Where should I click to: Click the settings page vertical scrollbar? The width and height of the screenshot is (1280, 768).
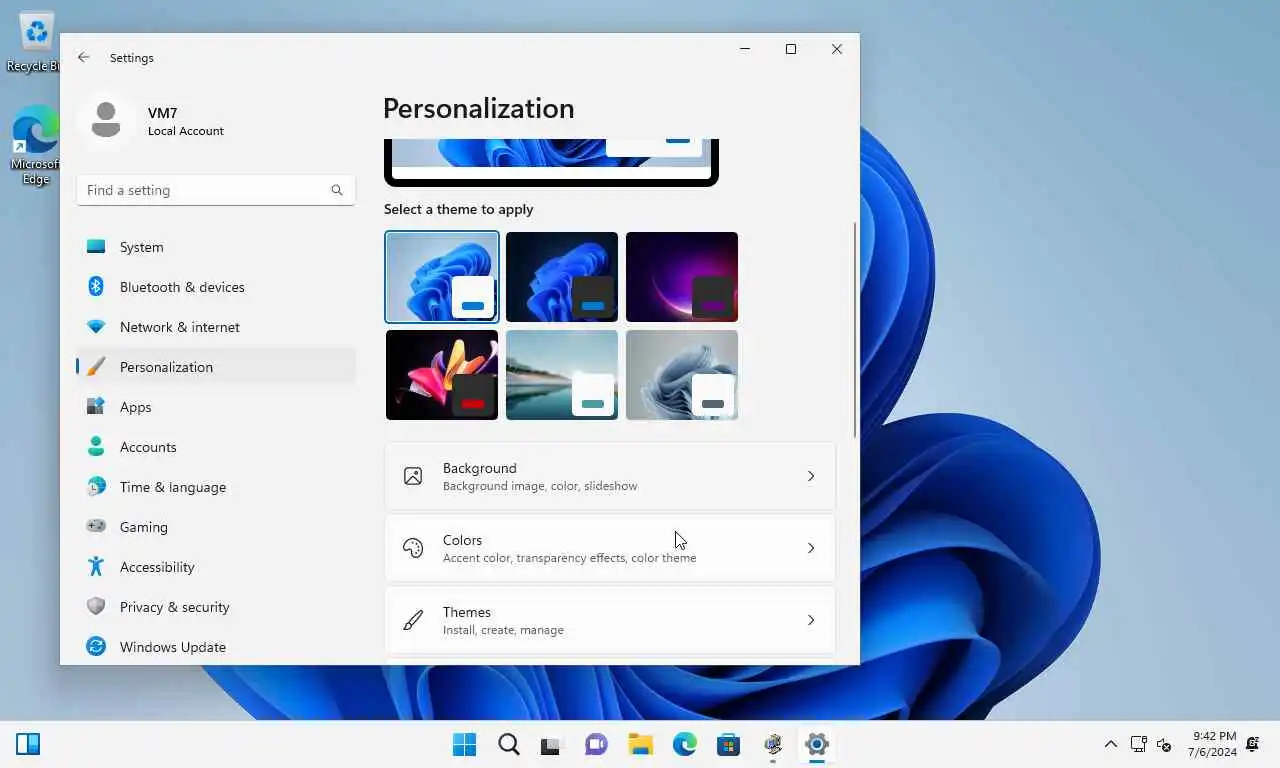point(855,328)
